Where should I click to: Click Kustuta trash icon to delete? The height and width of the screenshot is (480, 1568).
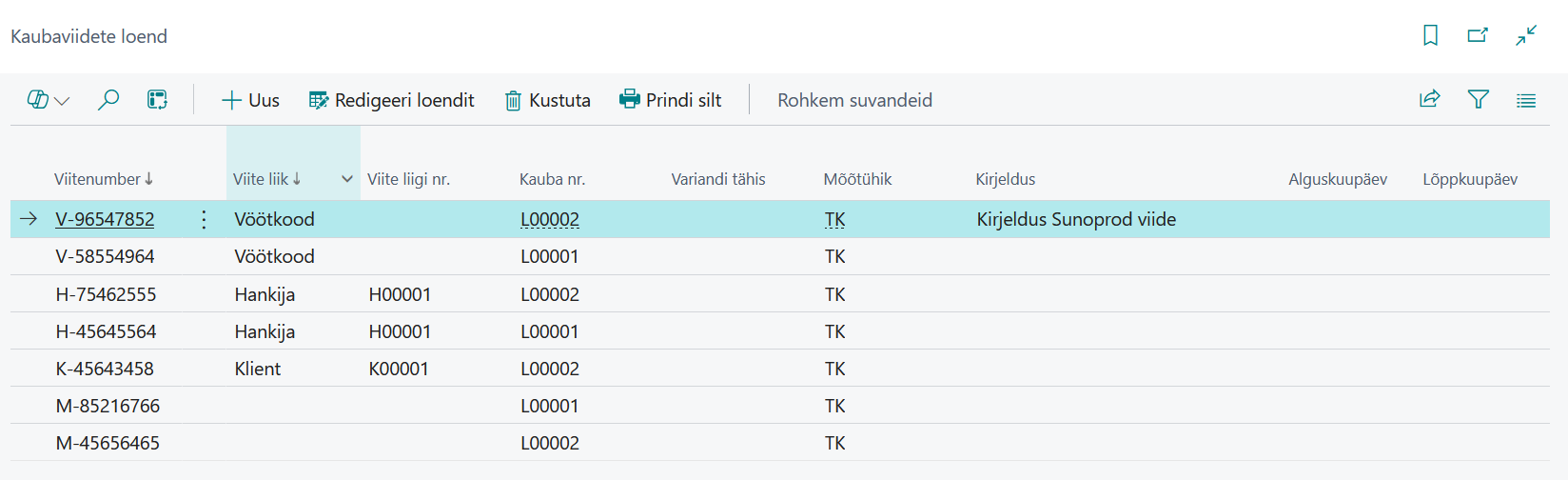(547, 100)
